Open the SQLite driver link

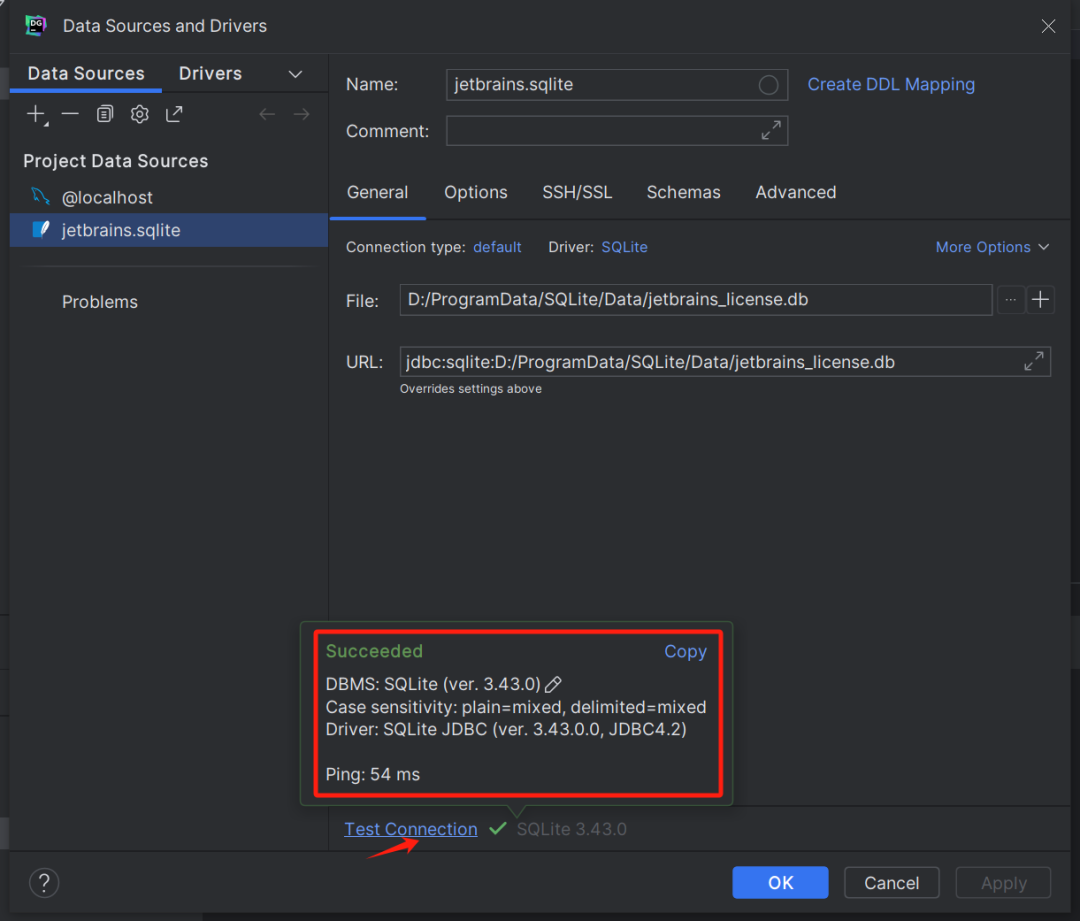click(x=624, y=247)
